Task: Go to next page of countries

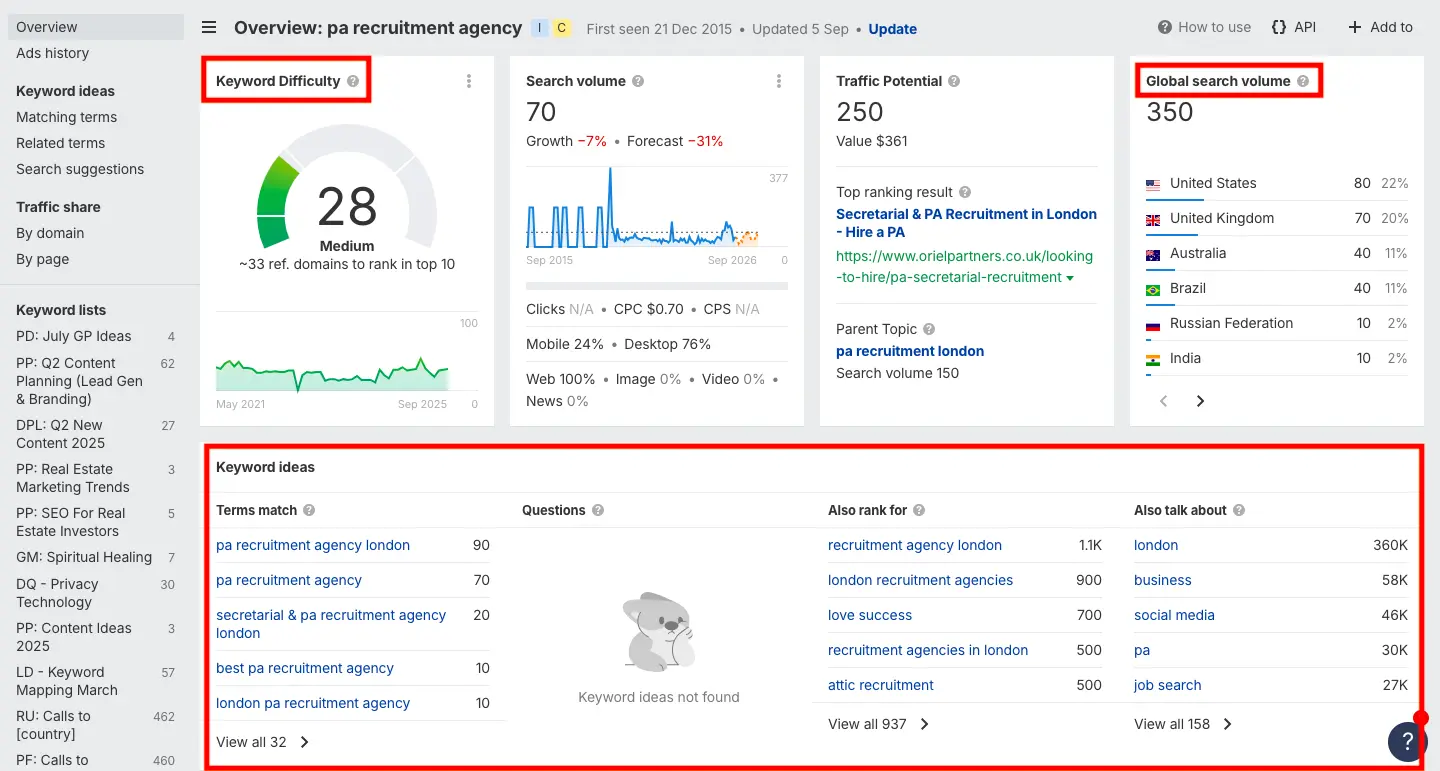Action: [1200, 401]
